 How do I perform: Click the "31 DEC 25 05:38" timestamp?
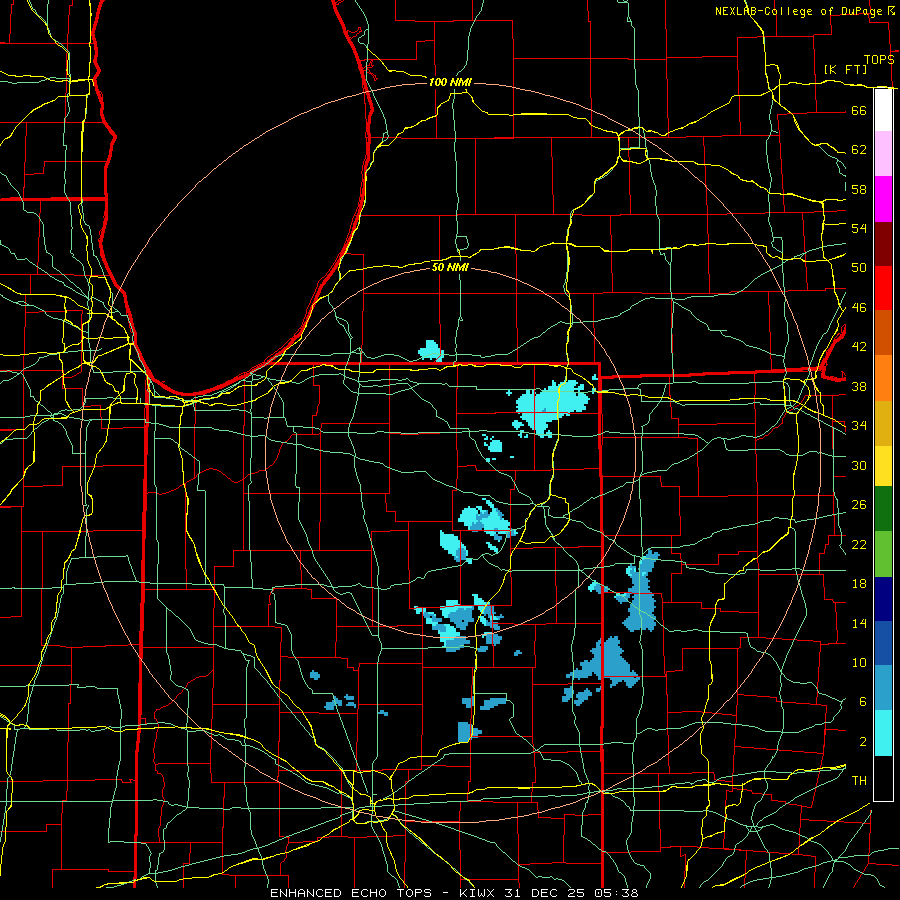click(x=571, y=893)
